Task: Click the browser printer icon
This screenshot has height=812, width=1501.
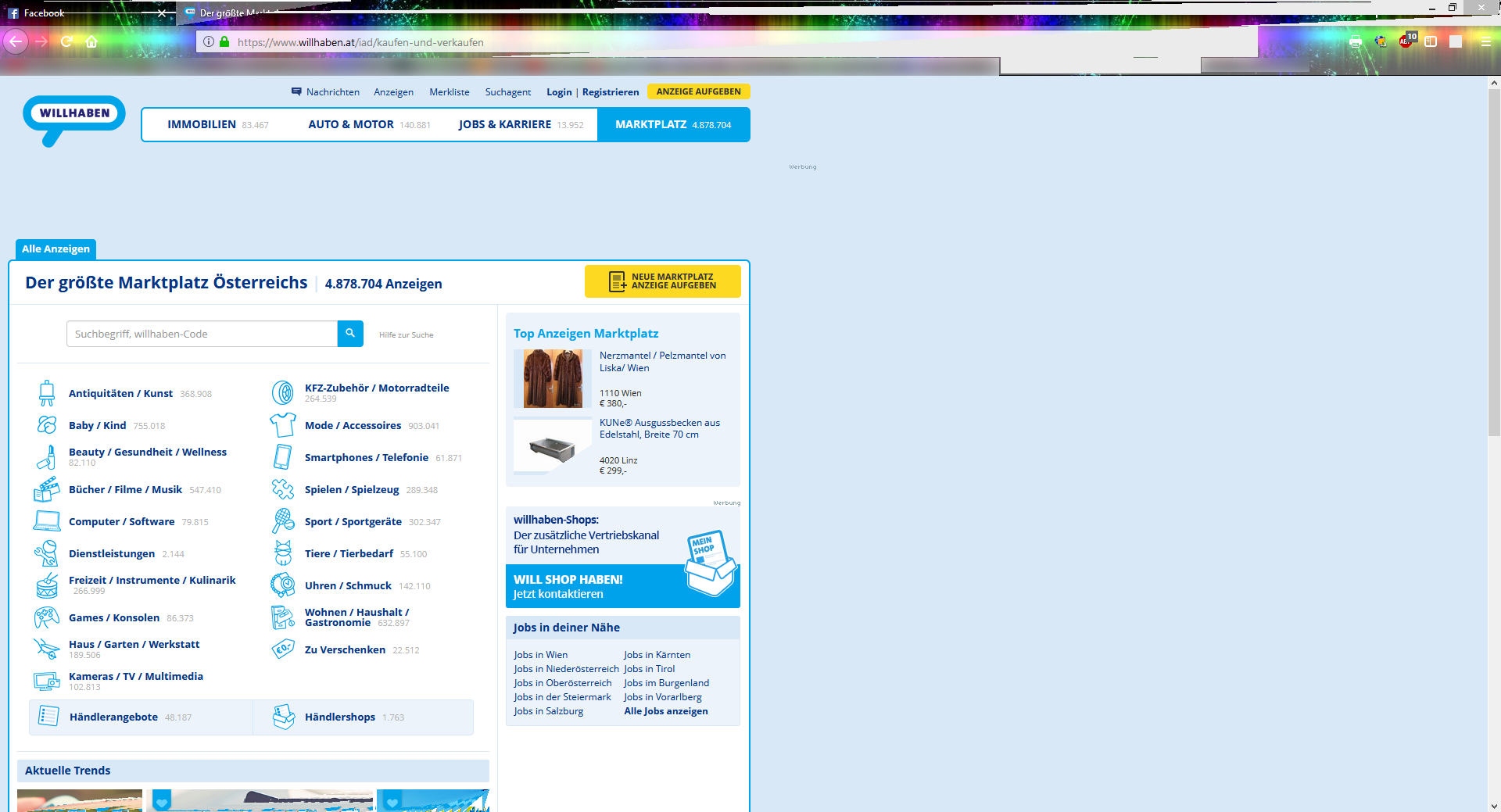Action: pyautogui.click(x=1356, y=42)
